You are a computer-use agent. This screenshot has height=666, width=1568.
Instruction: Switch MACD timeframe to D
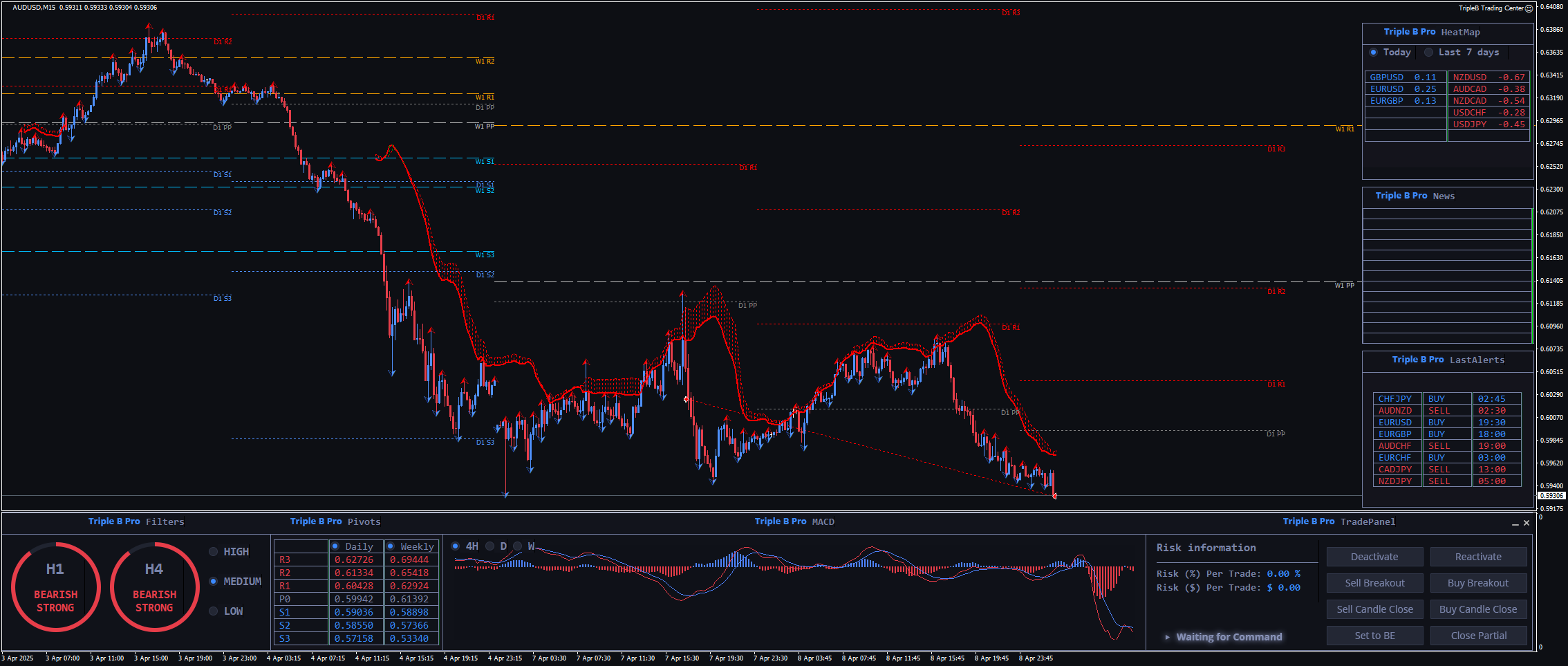490,546
